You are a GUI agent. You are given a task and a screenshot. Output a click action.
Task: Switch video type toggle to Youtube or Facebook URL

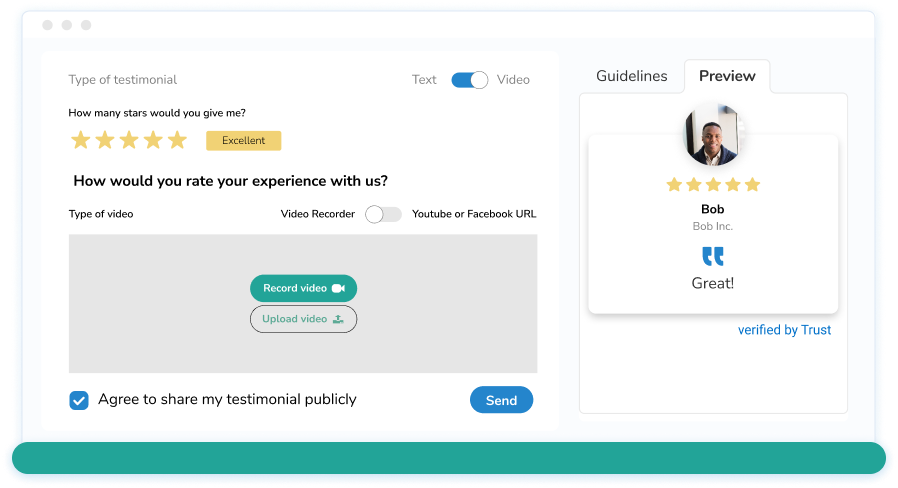[383, 214]
